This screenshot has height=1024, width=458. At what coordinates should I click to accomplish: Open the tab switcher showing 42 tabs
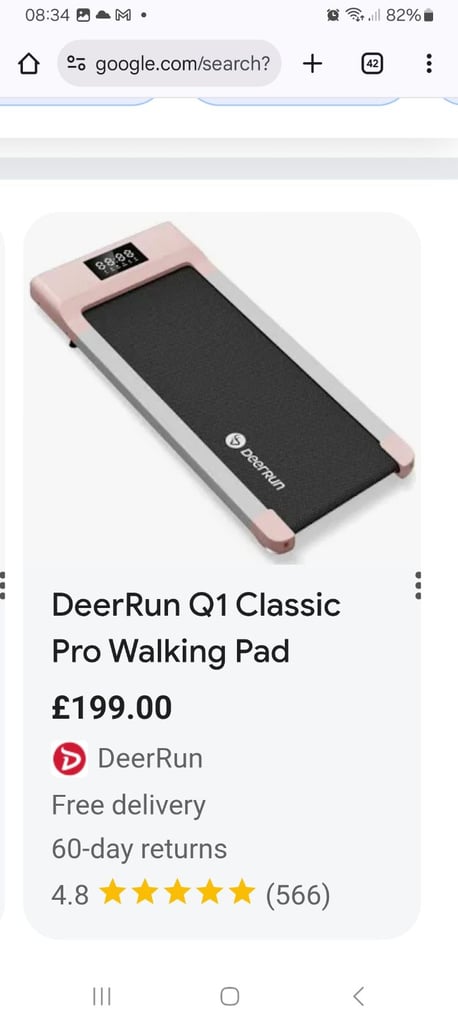(372, 63)
